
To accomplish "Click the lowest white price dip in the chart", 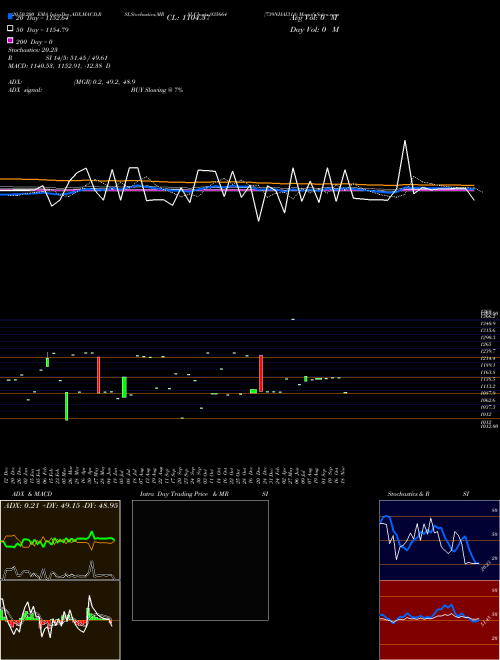I will coord(258,220).
